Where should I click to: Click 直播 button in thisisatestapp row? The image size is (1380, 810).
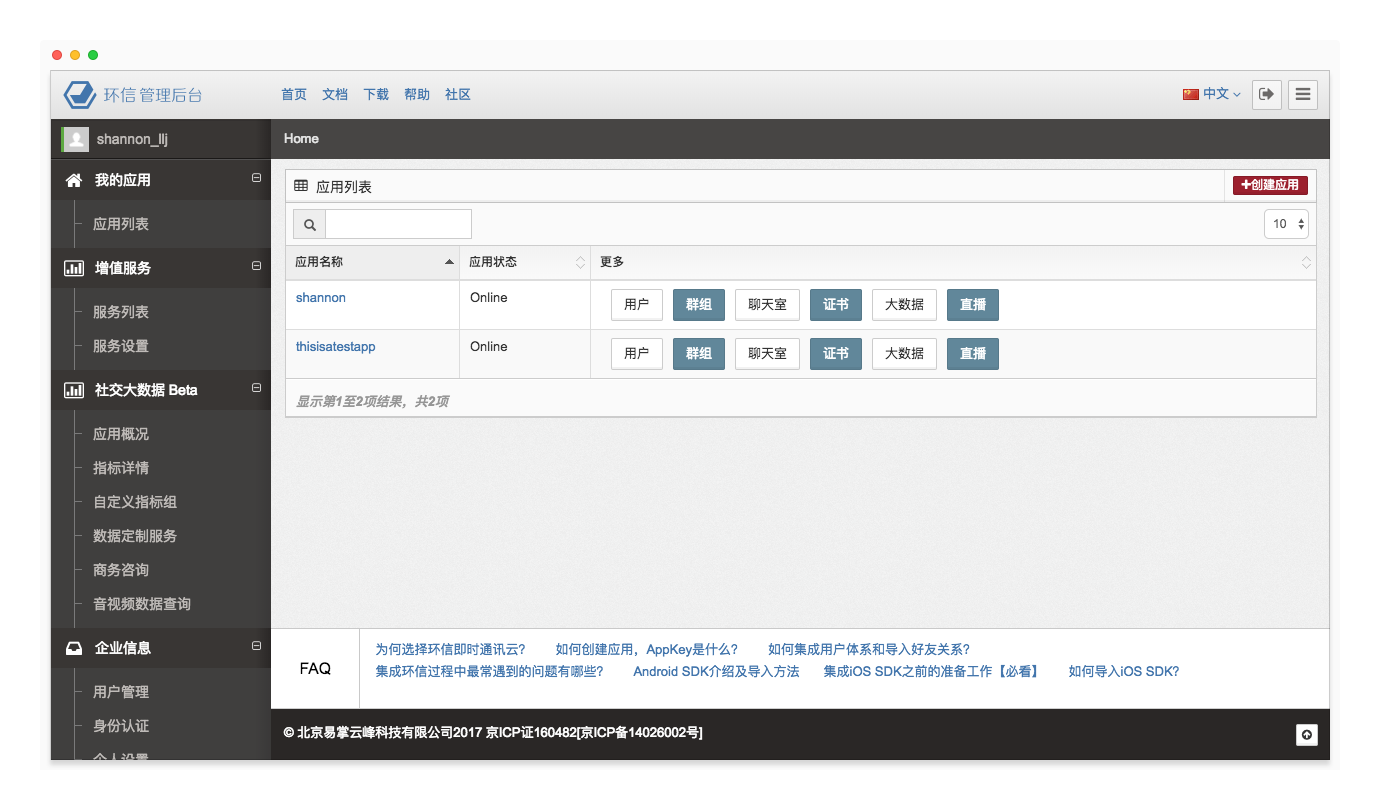pos(973,354)
